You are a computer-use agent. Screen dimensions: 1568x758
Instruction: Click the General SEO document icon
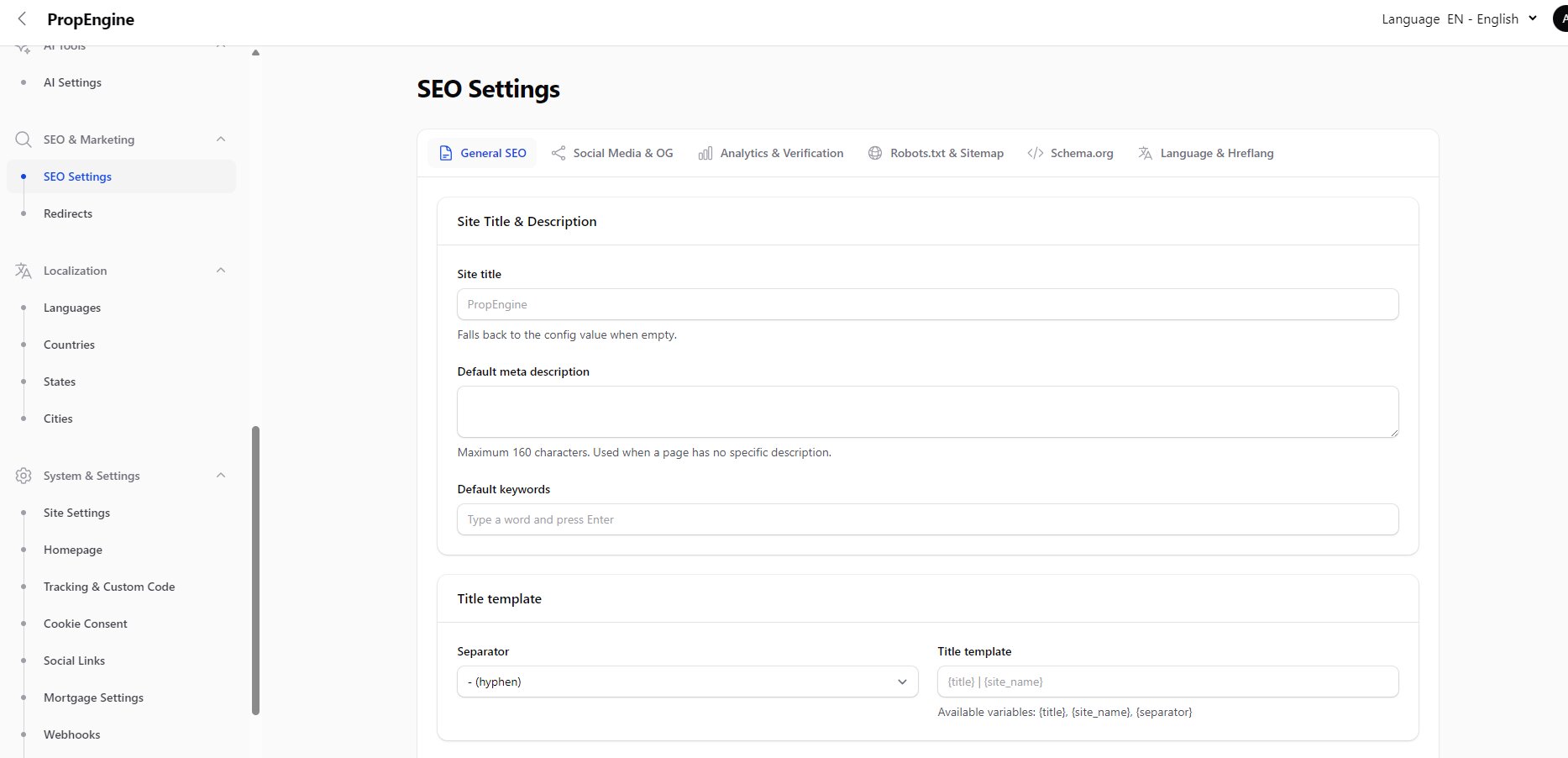click(x=446, y=153)
